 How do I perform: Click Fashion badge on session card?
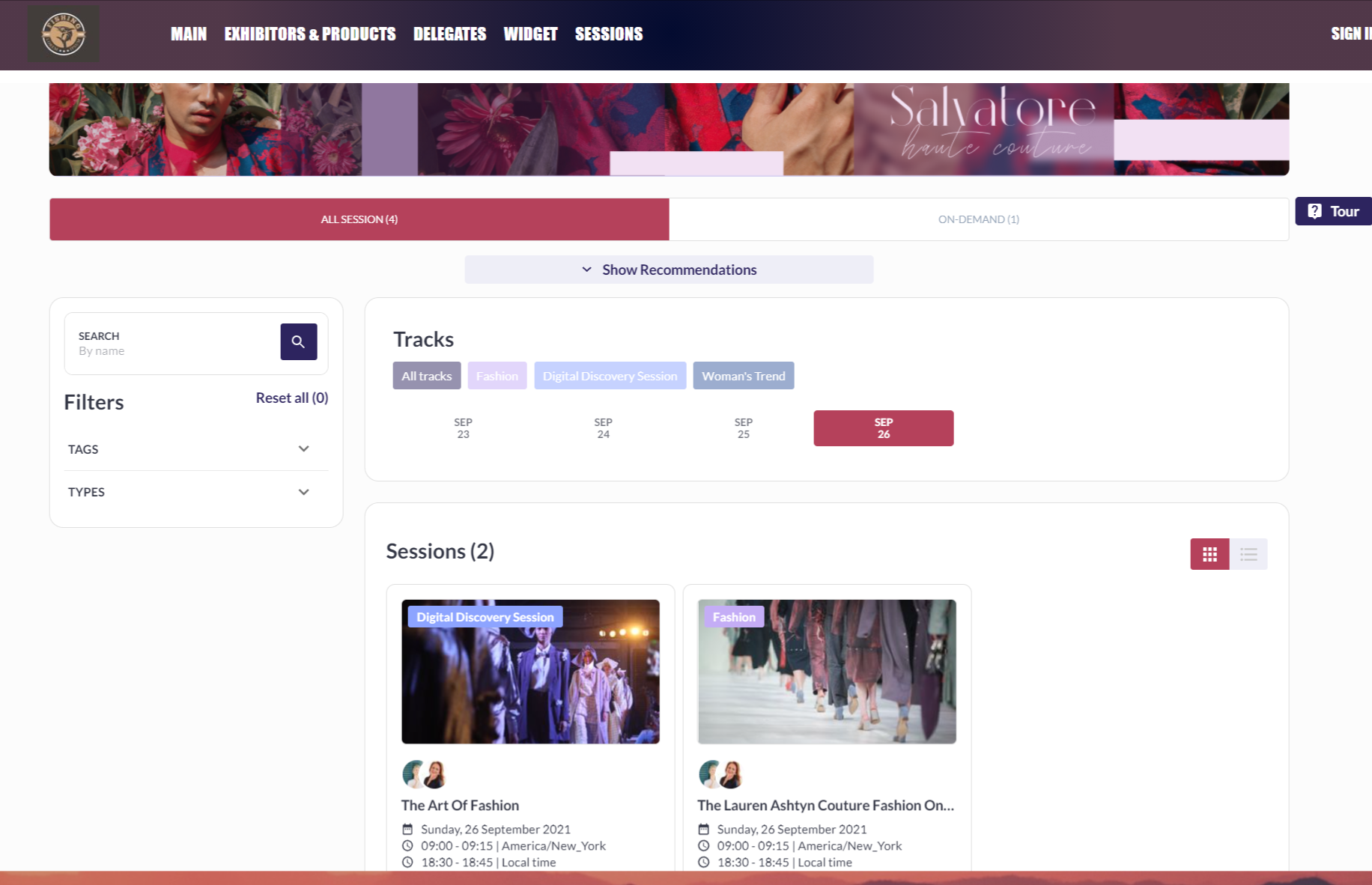tap(734, 617)
